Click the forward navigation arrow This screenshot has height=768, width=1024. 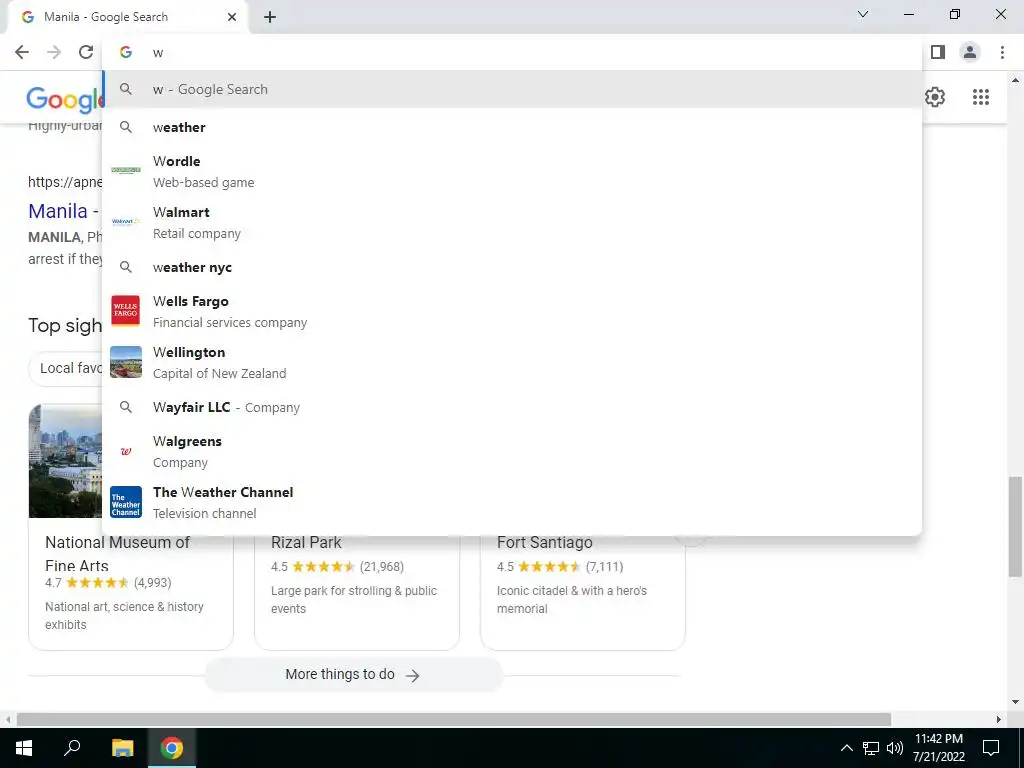[54, 52]
